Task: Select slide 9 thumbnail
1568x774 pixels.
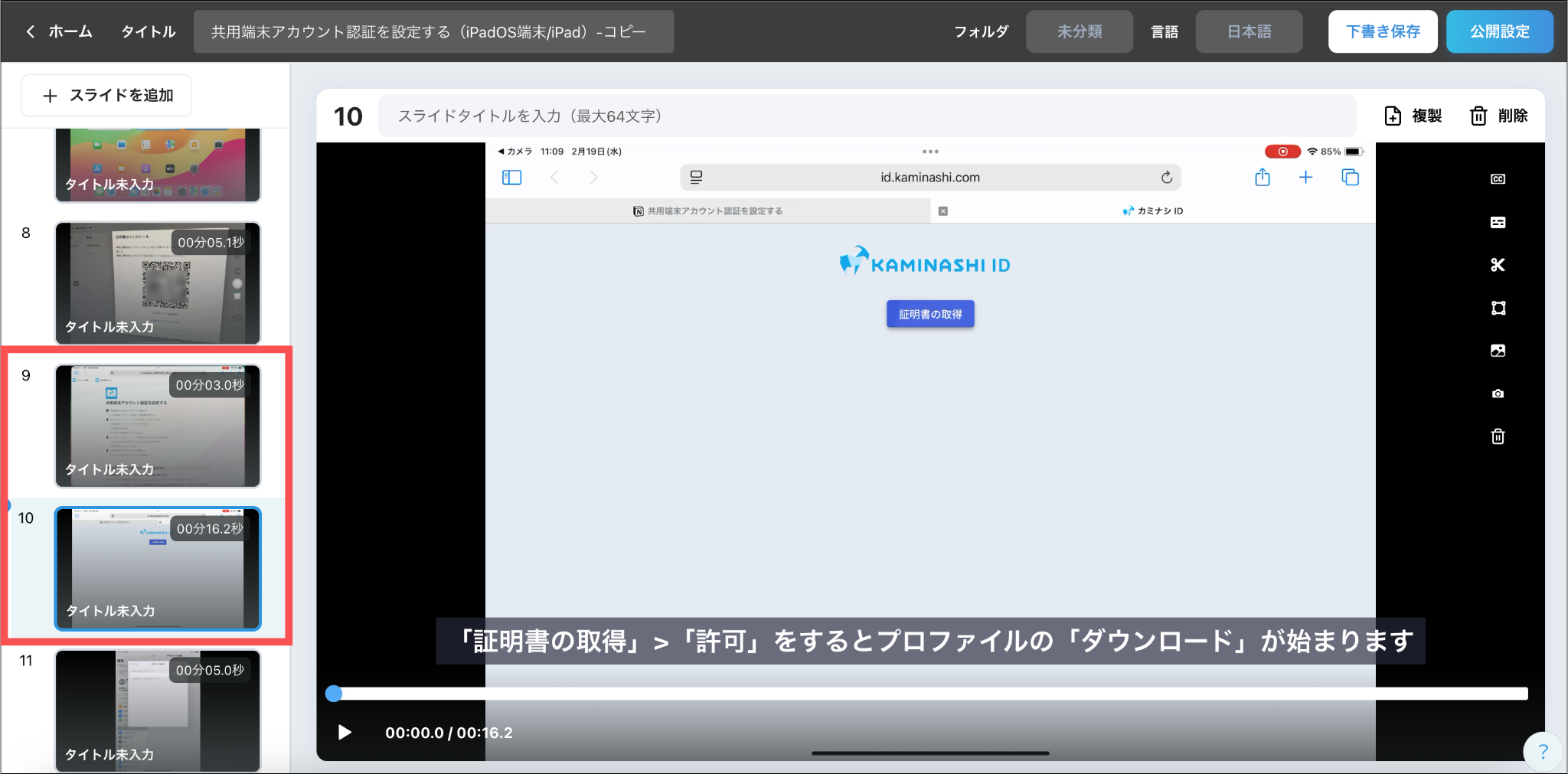Action: (x=158, y=426)
